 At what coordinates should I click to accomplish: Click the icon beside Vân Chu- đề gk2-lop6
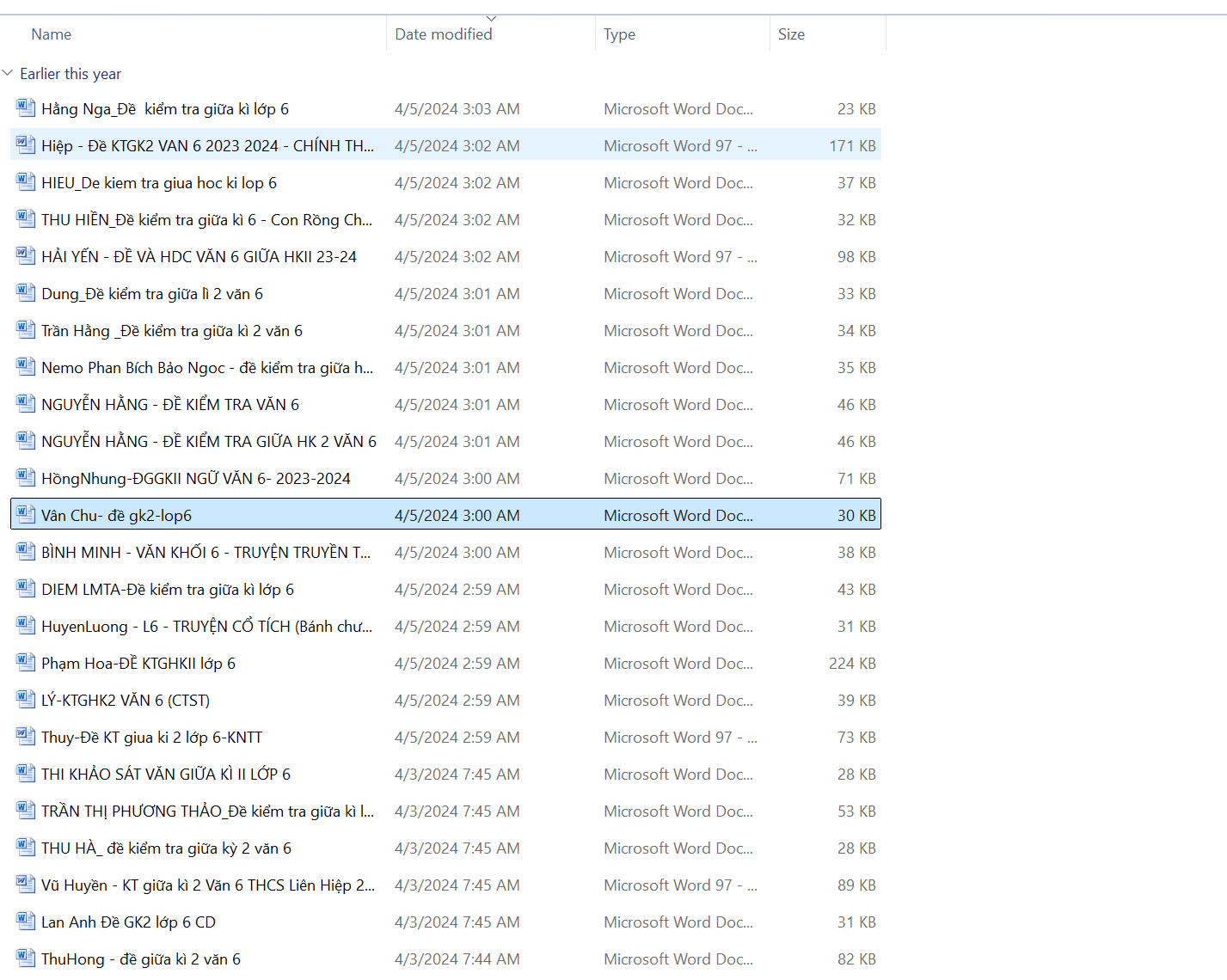tap(26, 515)
